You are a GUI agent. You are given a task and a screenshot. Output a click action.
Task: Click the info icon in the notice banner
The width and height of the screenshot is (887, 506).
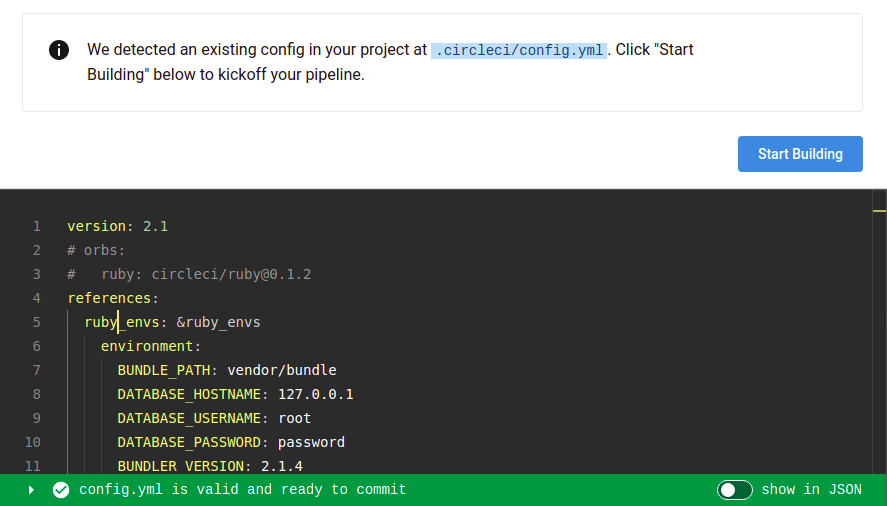[59, 50]
